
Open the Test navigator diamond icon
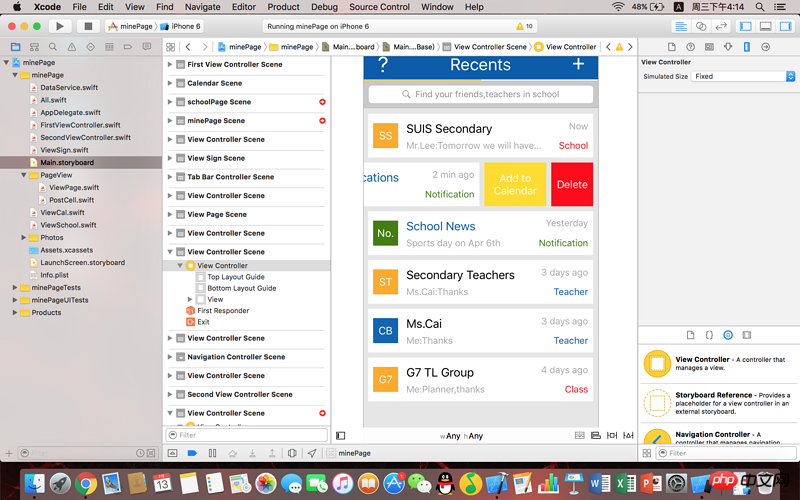(90, 47)
